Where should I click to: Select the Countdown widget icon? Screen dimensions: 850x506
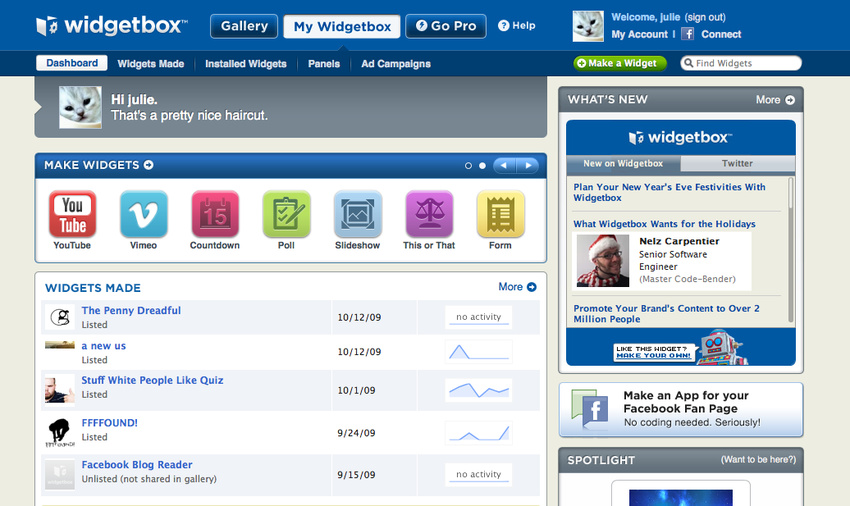click(x=215, y=214)
